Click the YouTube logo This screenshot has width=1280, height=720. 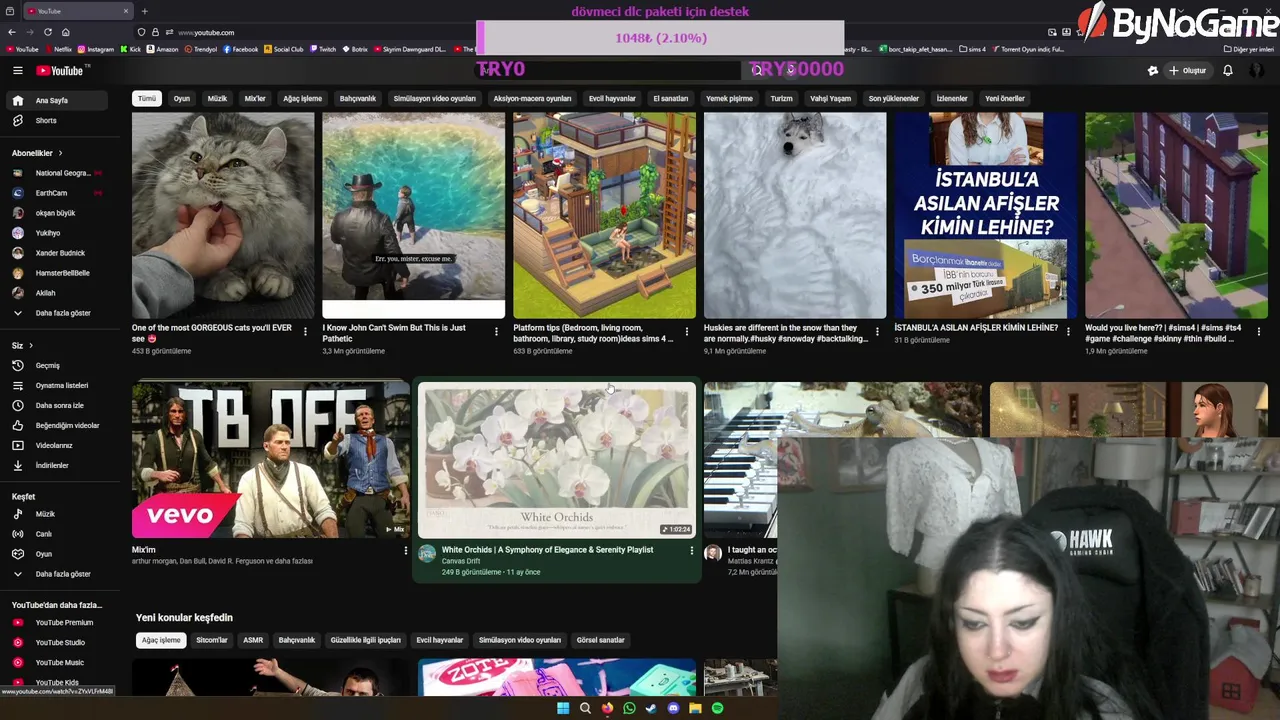tap(62, 70)
